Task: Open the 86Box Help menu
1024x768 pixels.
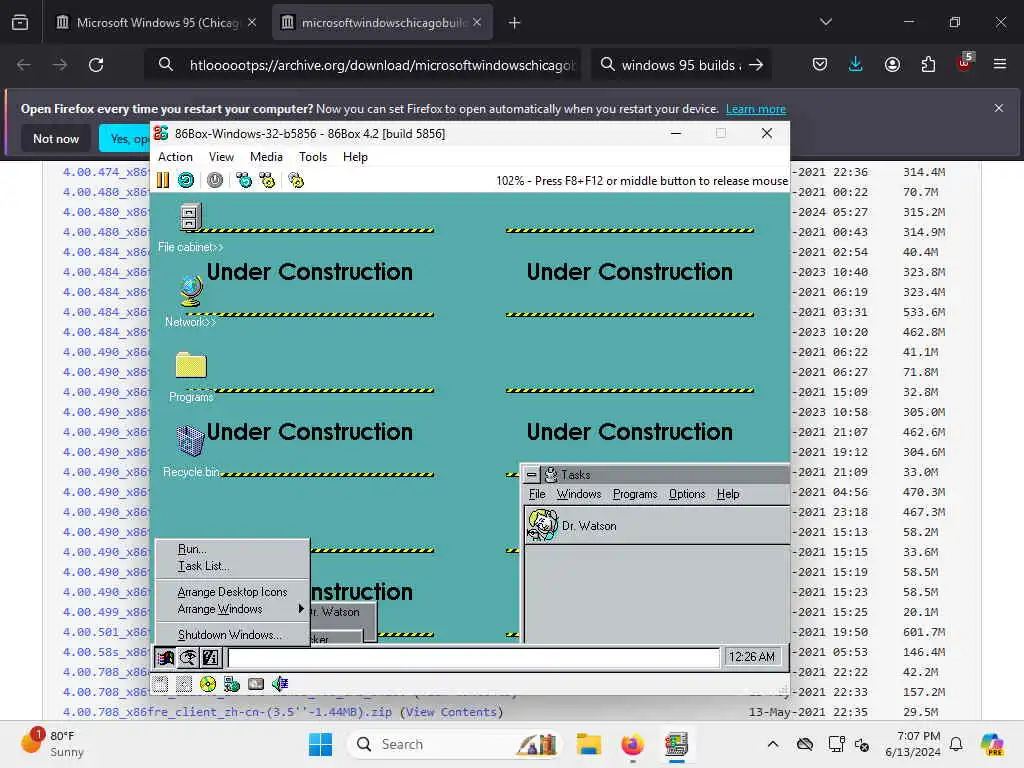Action: pyautogui.click(x=355, y=157)
